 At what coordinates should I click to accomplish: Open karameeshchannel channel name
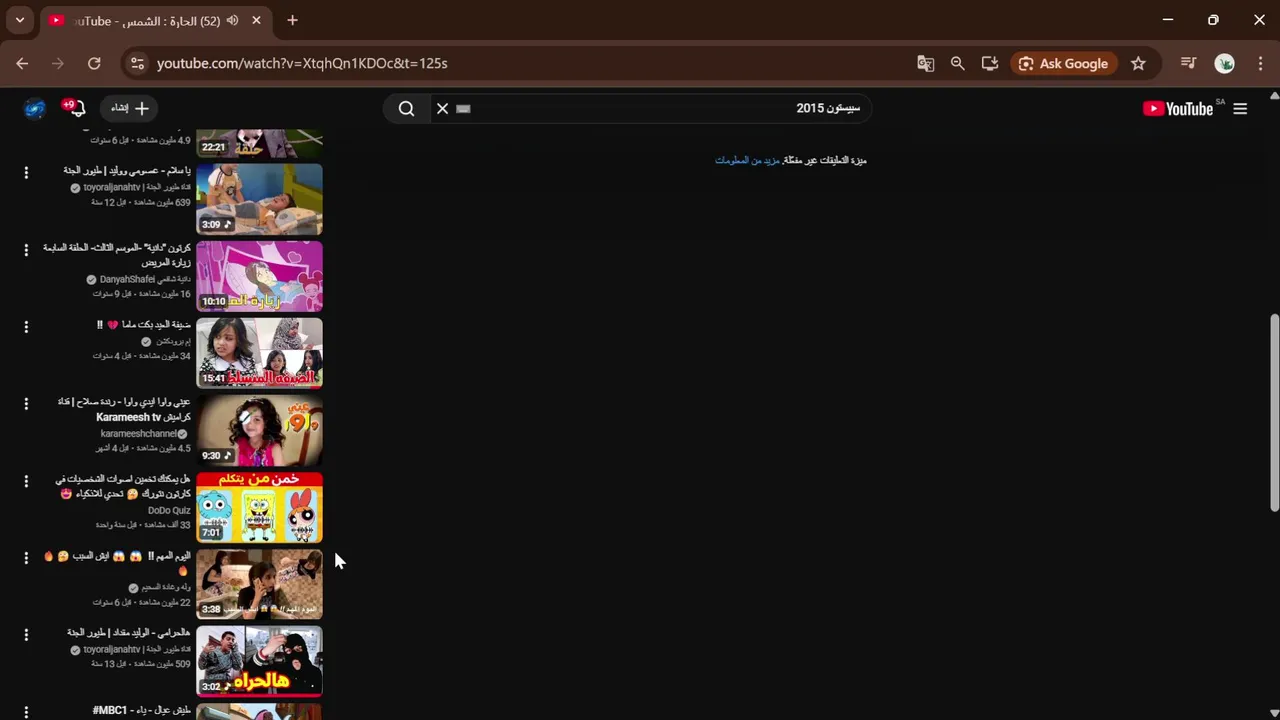click(139, 434)
